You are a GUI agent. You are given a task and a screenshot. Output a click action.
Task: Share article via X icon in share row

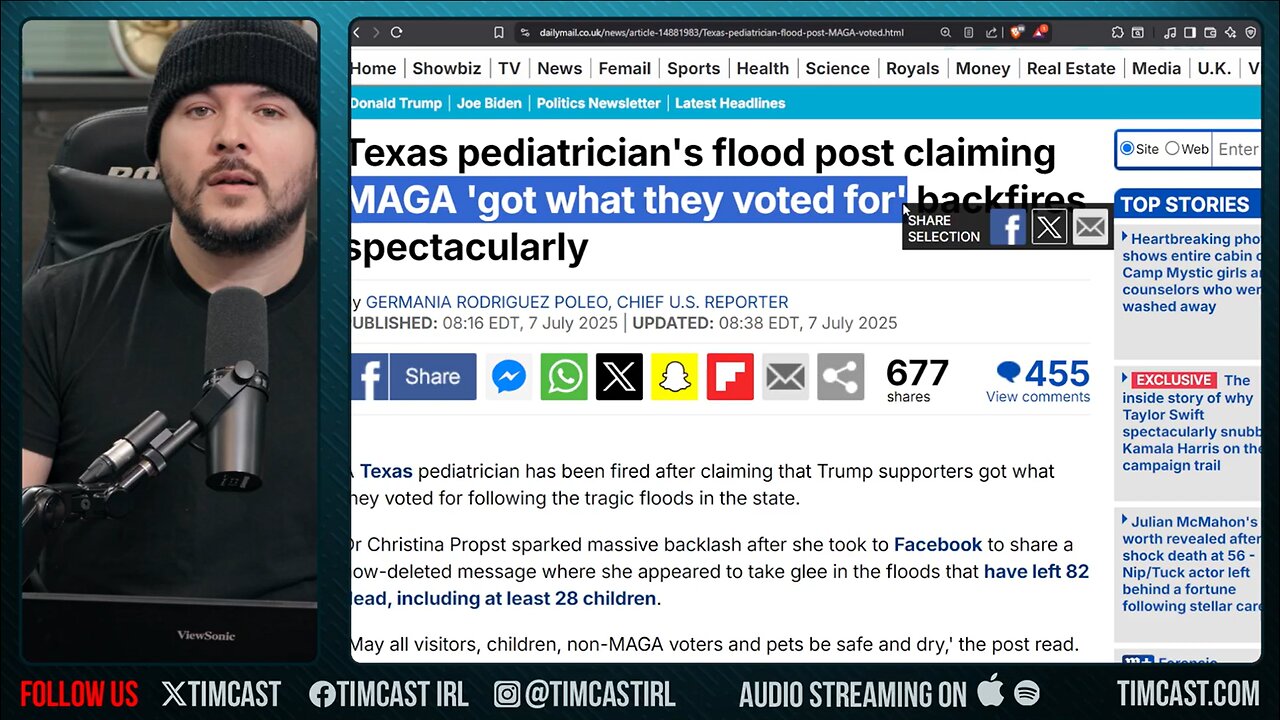pyautogui.click(x=619, y=377)
